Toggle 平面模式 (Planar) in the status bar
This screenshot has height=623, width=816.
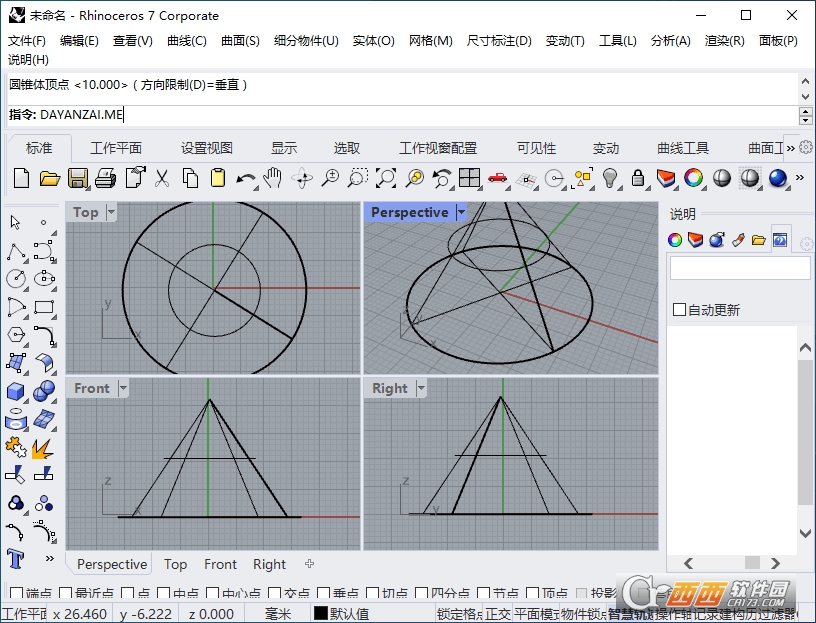point(536,614)
